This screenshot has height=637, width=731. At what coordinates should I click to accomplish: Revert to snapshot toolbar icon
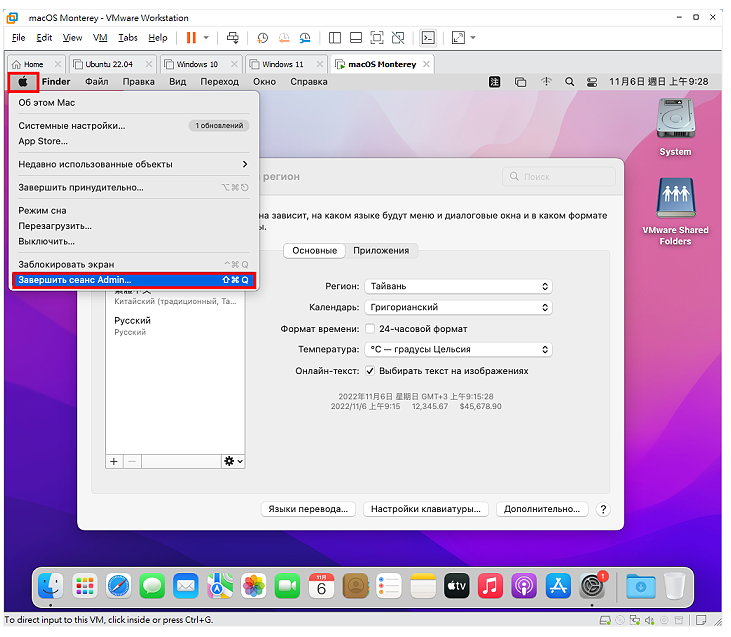(284, 38)
